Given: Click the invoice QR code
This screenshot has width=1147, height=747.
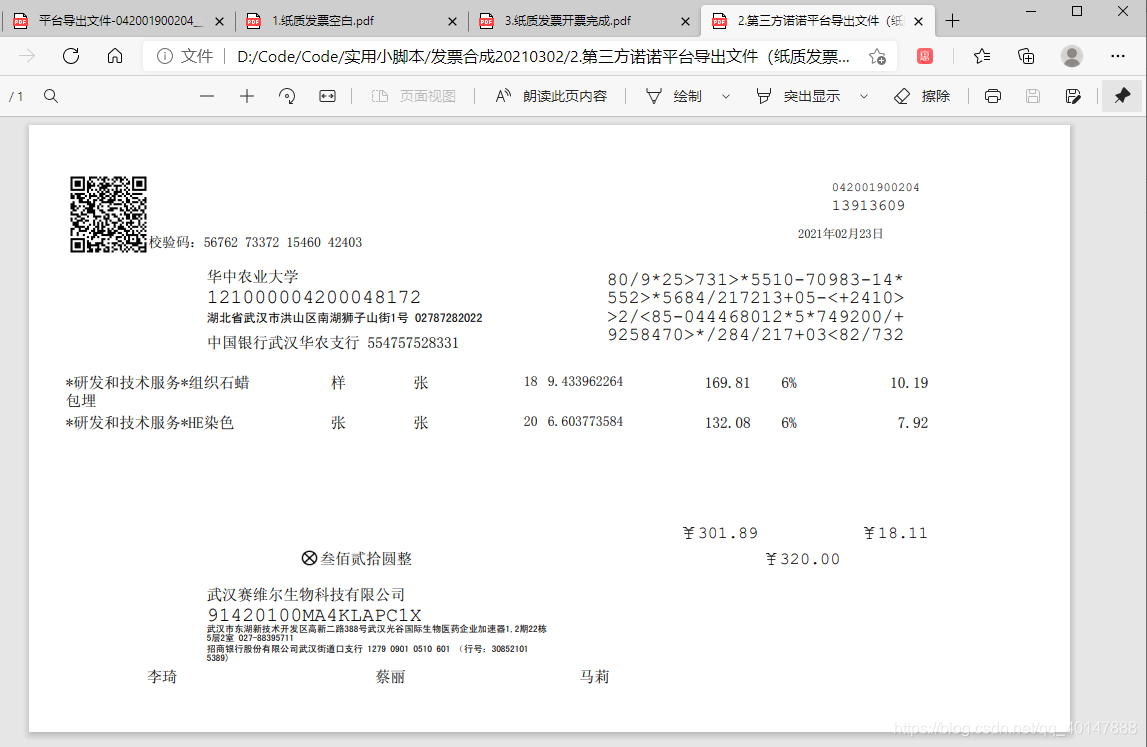Looking at the screenshot, I should 108,214.
